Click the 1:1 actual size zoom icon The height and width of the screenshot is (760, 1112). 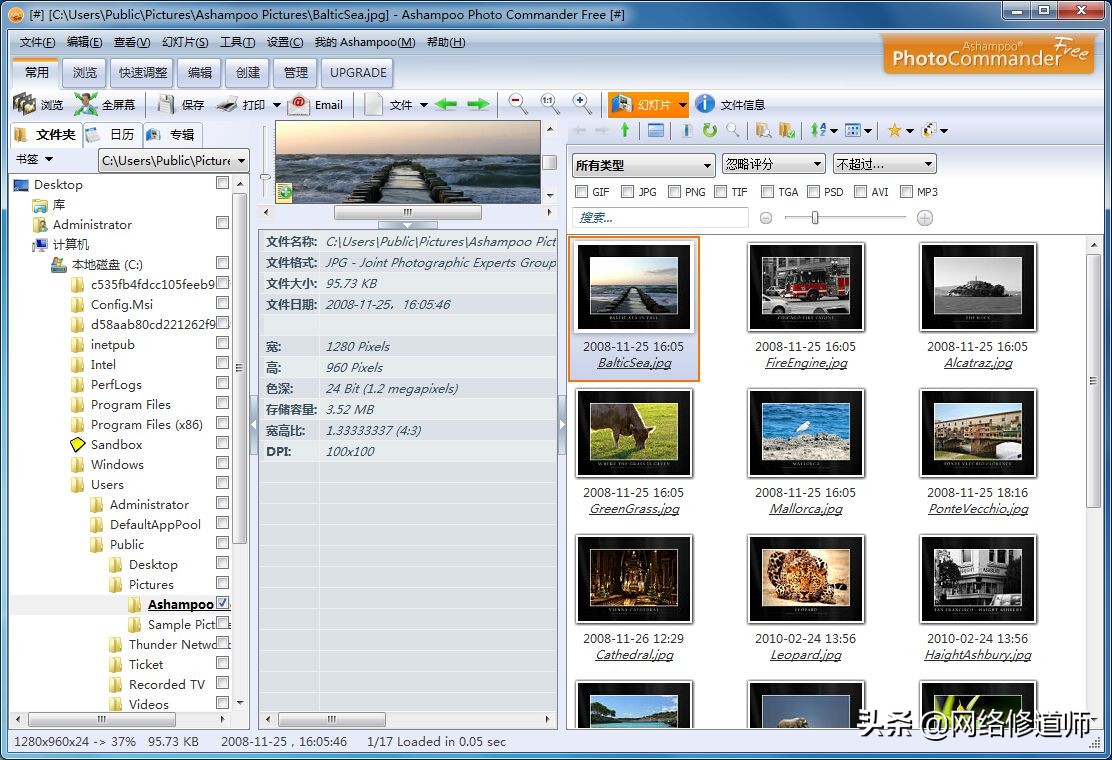[x=549, y=103]
